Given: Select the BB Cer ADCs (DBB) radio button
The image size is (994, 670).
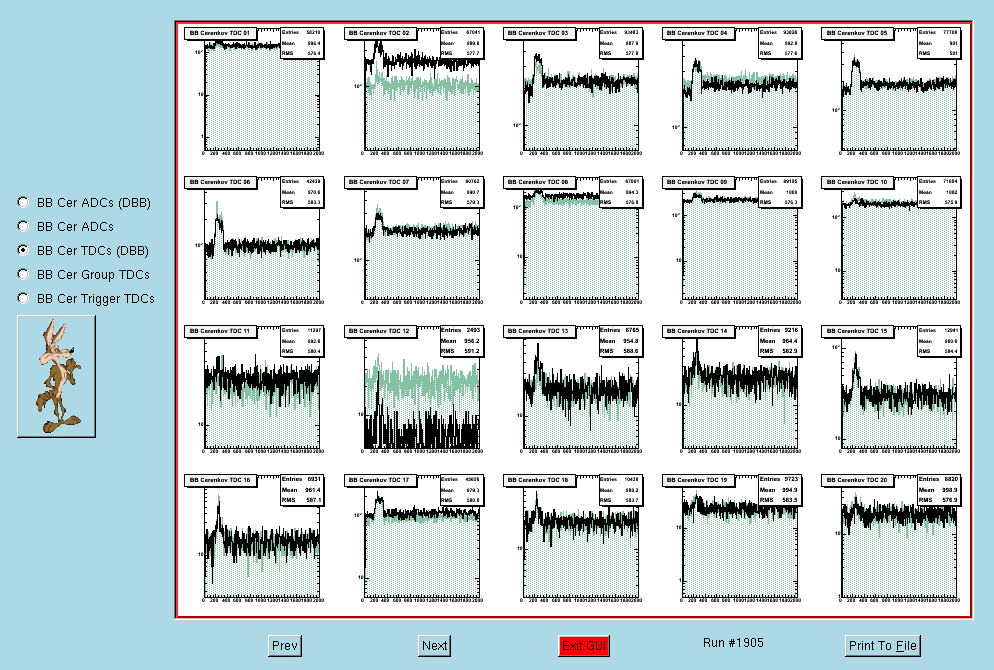Looking at the screenshot, I should (23, 202).
